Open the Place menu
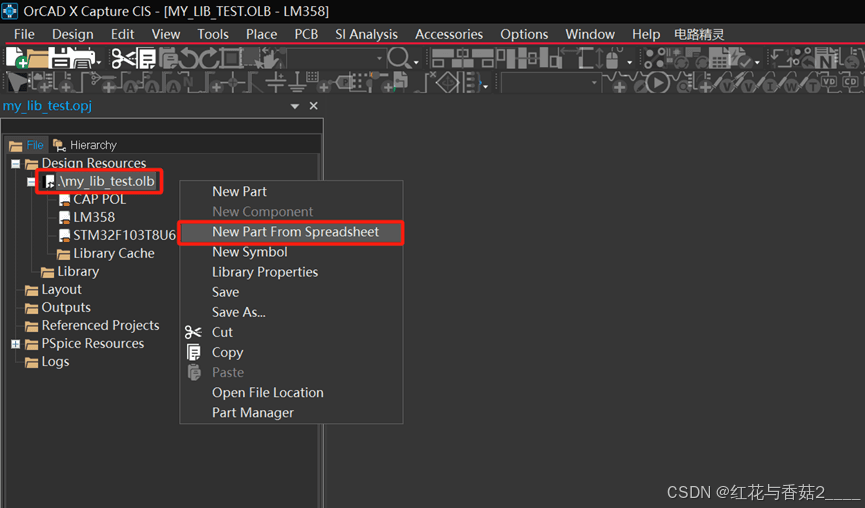Image resolution: width=865 pixels, height=508 pixels. [261, 34]
